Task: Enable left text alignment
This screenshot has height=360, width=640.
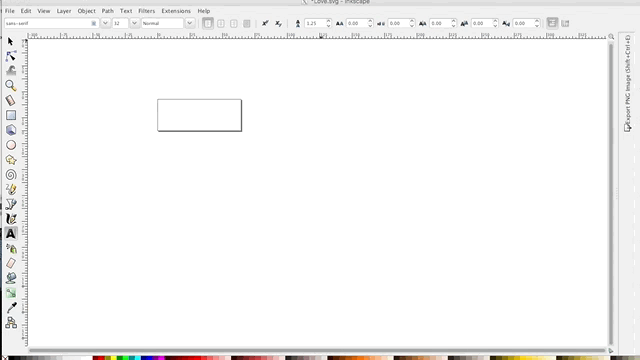Action: tap(208, 23)
